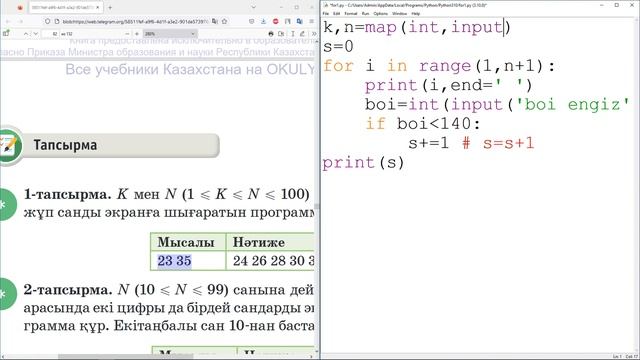640x360 pixels.
Task: Click the '# s=s+1' comment
Action: [498, 143]
